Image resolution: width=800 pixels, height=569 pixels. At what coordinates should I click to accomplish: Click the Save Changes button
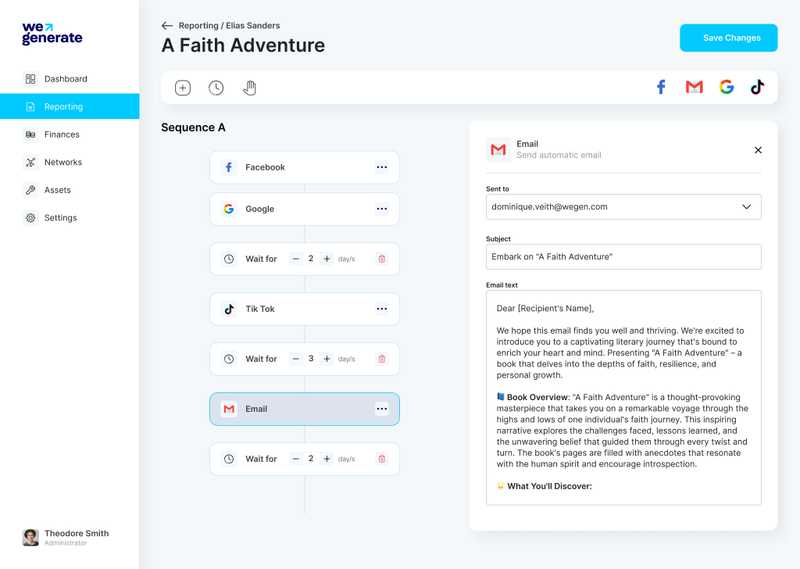[x=728, y=38]
